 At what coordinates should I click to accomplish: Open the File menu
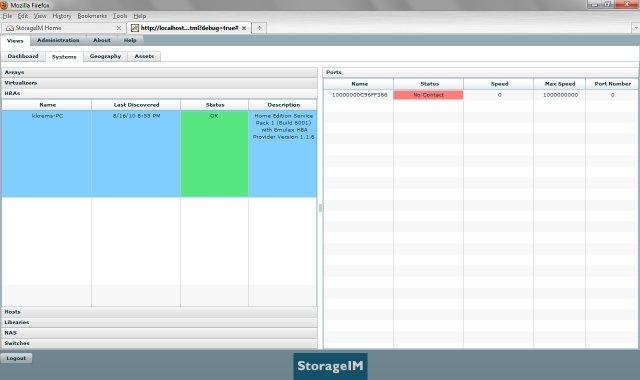[x=7, y=16]
